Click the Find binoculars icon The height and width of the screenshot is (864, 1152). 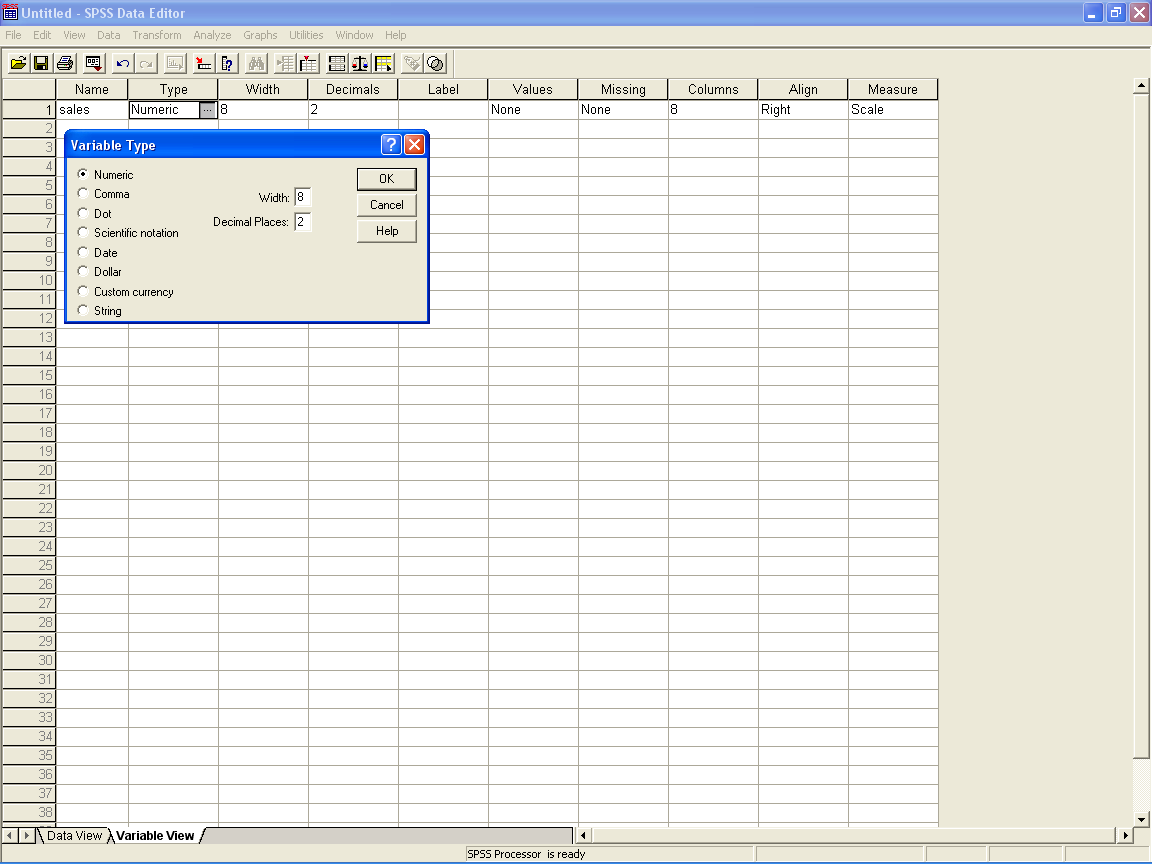[x=256, y=64]
